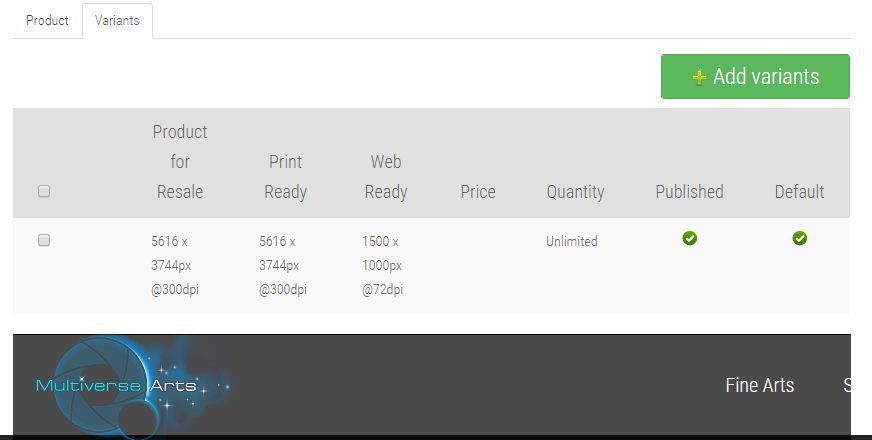The height and width of the screenshot is (440, 872).
Task: Click the Price column header
Action: [x=478, y=192]
